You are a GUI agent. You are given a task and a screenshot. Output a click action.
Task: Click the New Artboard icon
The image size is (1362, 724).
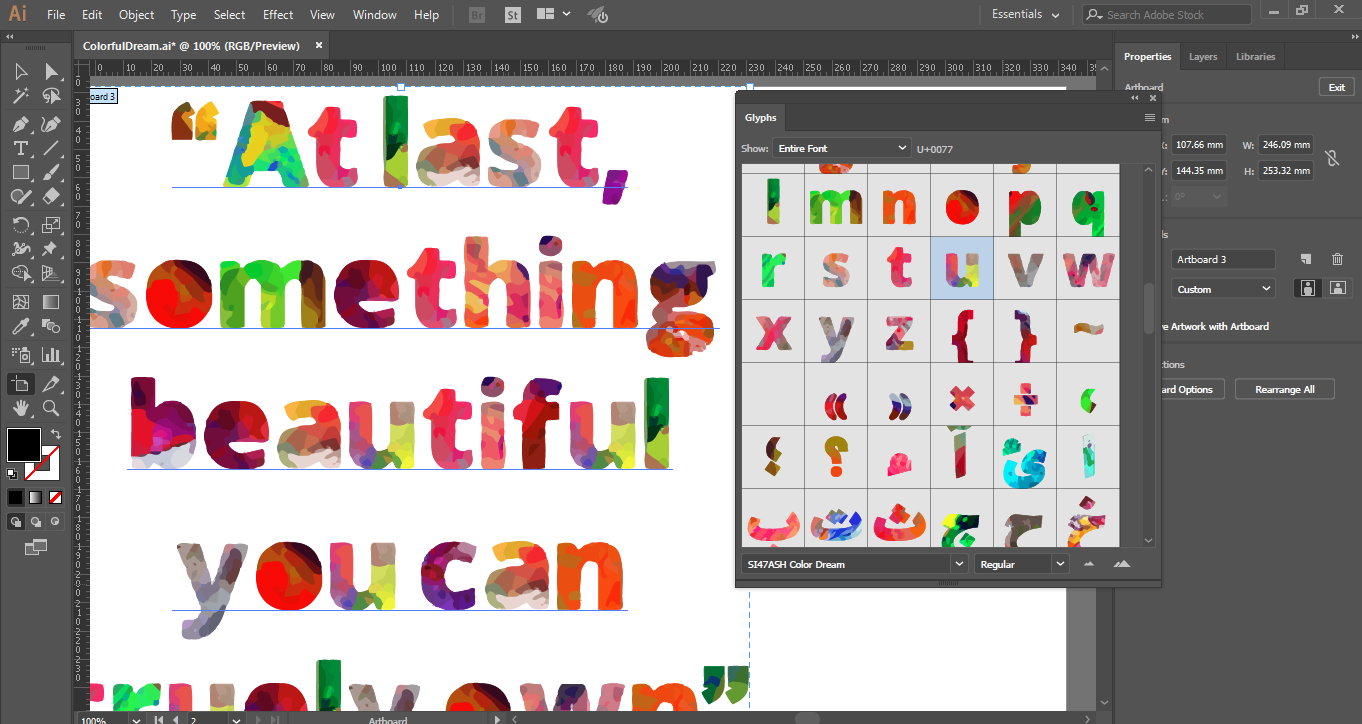1306,259
